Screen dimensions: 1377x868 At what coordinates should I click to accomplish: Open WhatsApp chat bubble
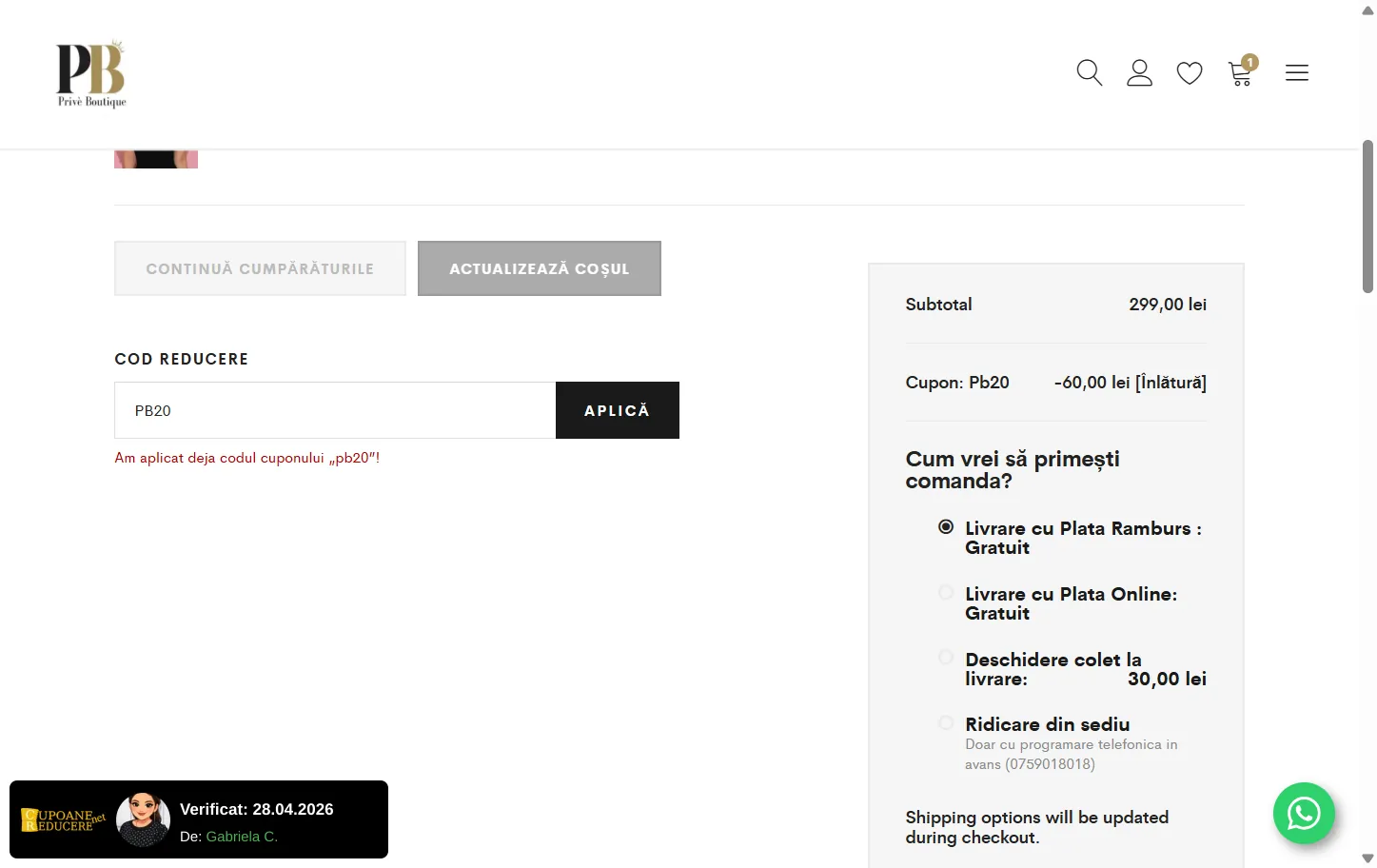click(x=1304, y=813)
